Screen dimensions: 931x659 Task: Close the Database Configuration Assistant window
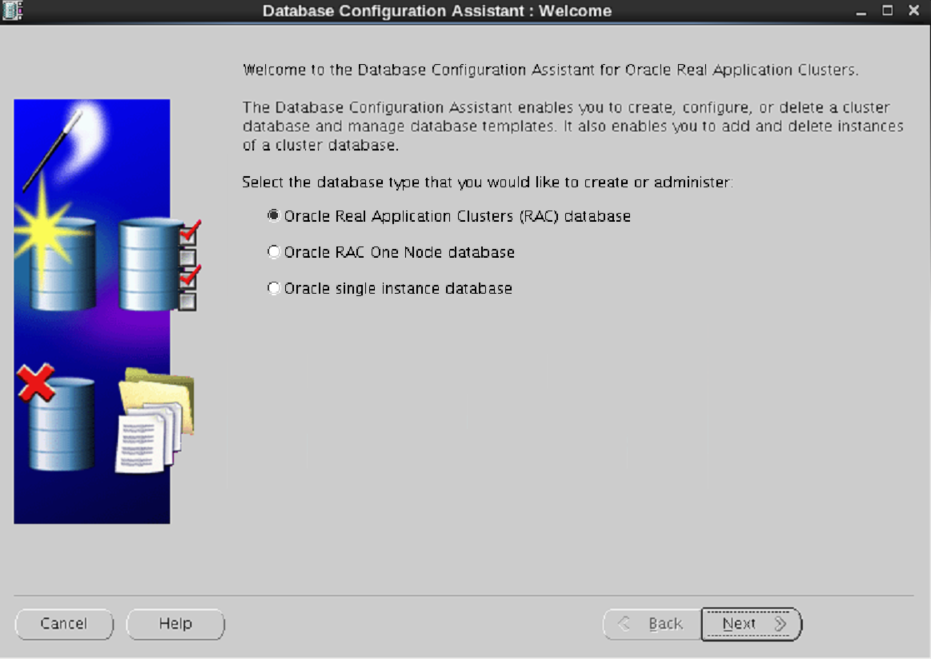914,11
